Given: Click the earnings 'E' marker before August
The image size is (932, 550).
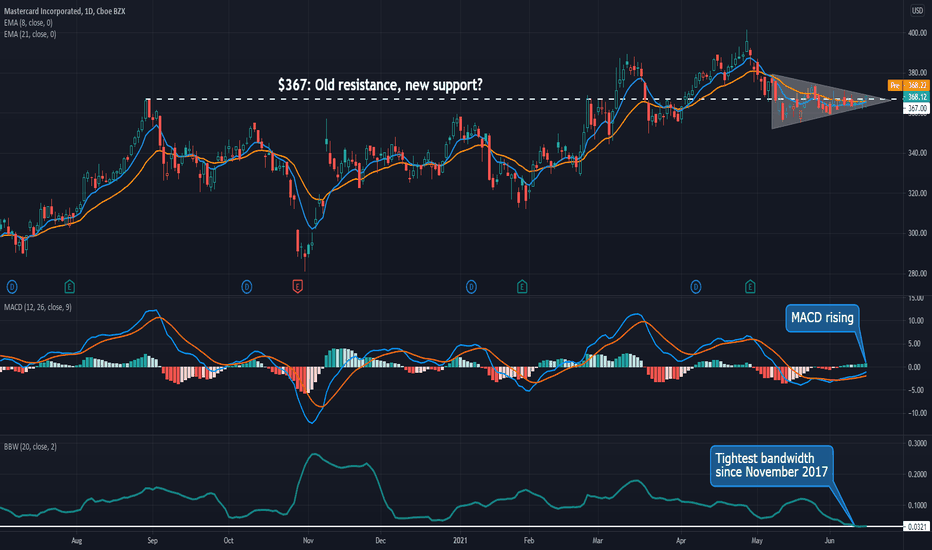Looking at the screenshot, I should click(x=70, y=287).
